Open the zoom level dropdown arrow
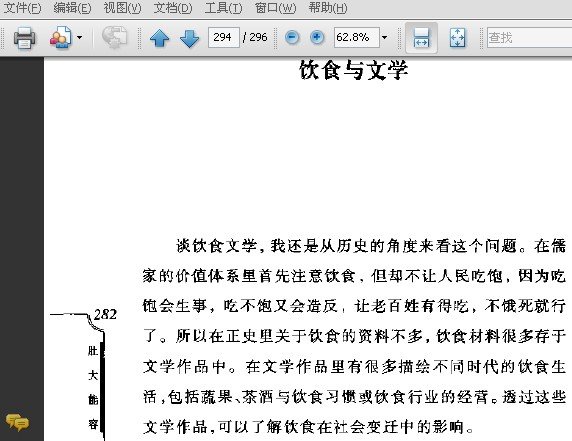The height and width of the screenshot is (441, 572). click(384, 37)
